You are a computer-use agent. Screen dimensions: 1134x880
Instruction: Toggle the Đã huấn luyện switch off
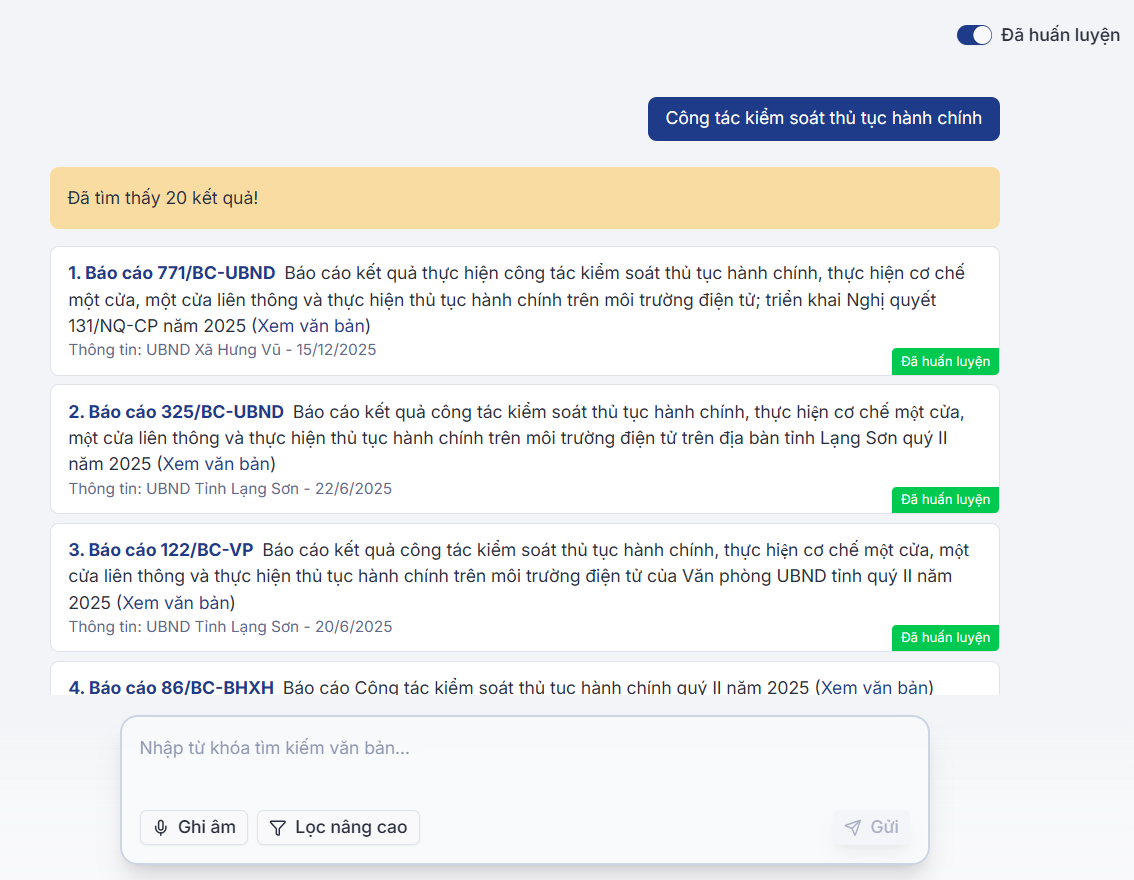[x=974, y=35]
